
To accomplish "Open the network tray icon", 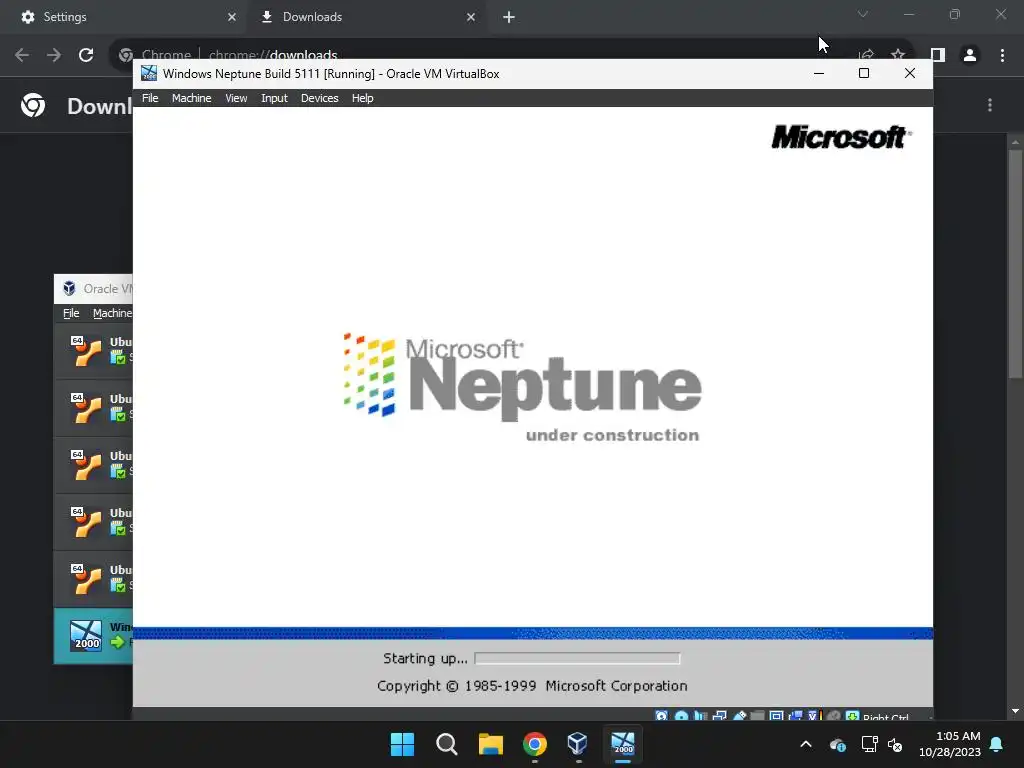I will [869, 744].
